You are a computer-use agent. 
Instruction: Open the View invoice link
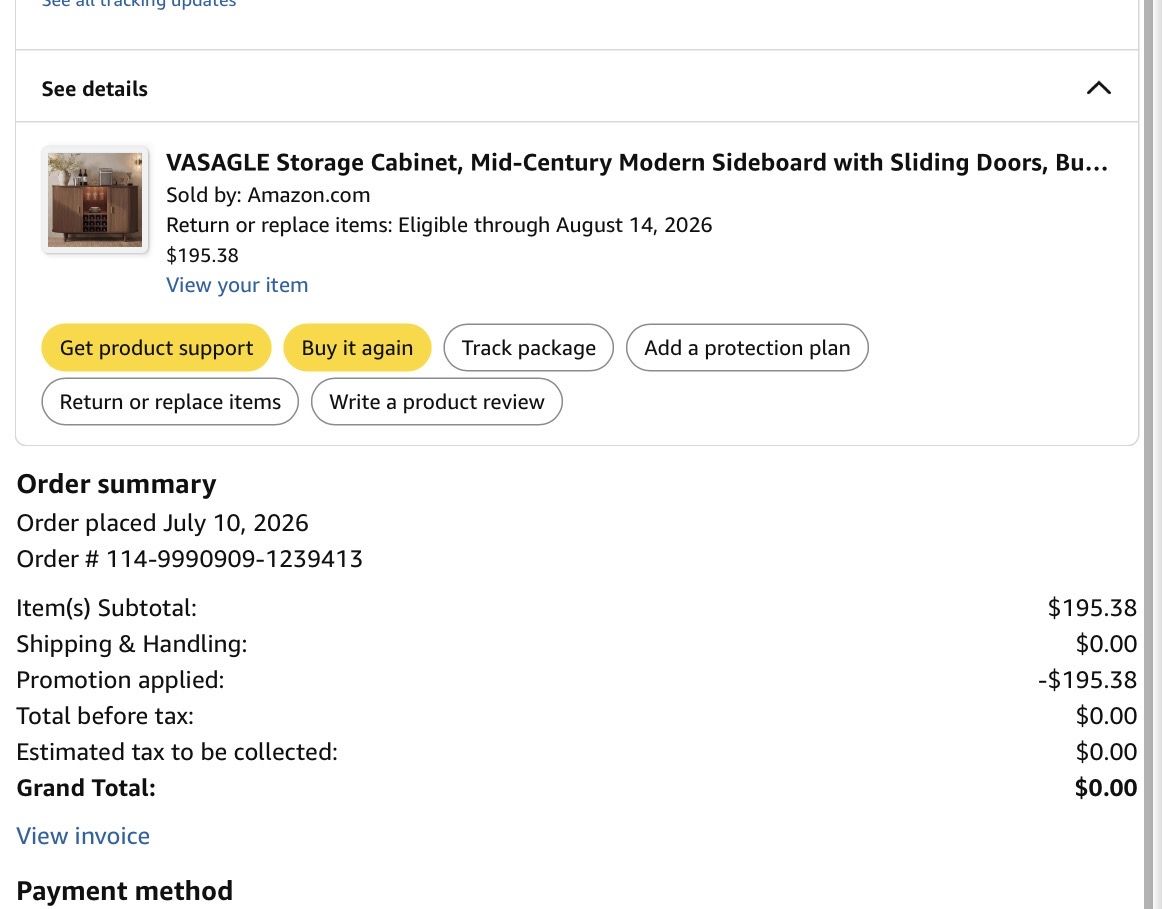(x=83, y=836)
